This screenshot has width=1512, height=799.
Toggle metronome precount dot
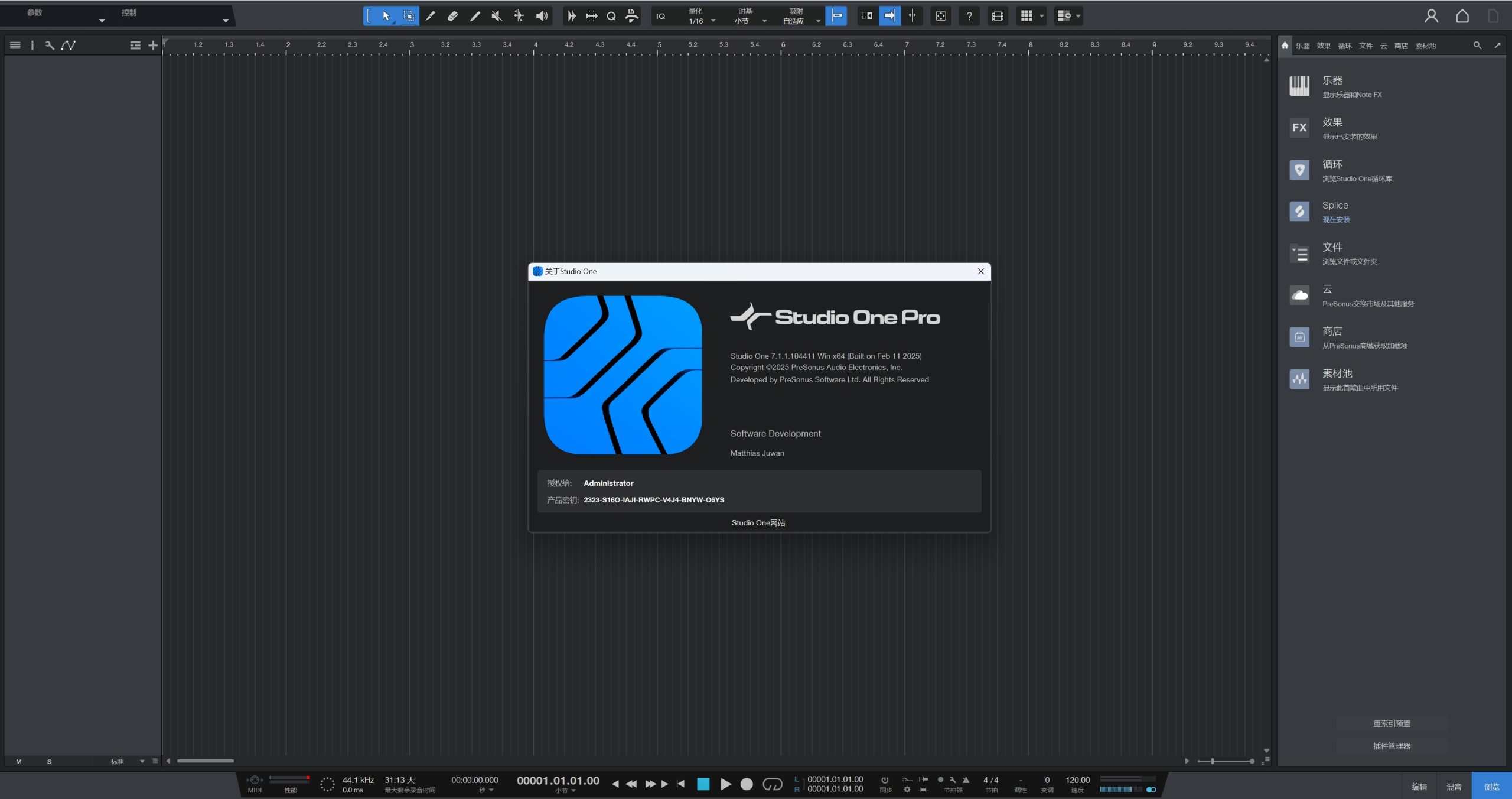pyautogui.click(x=940, y=779)
